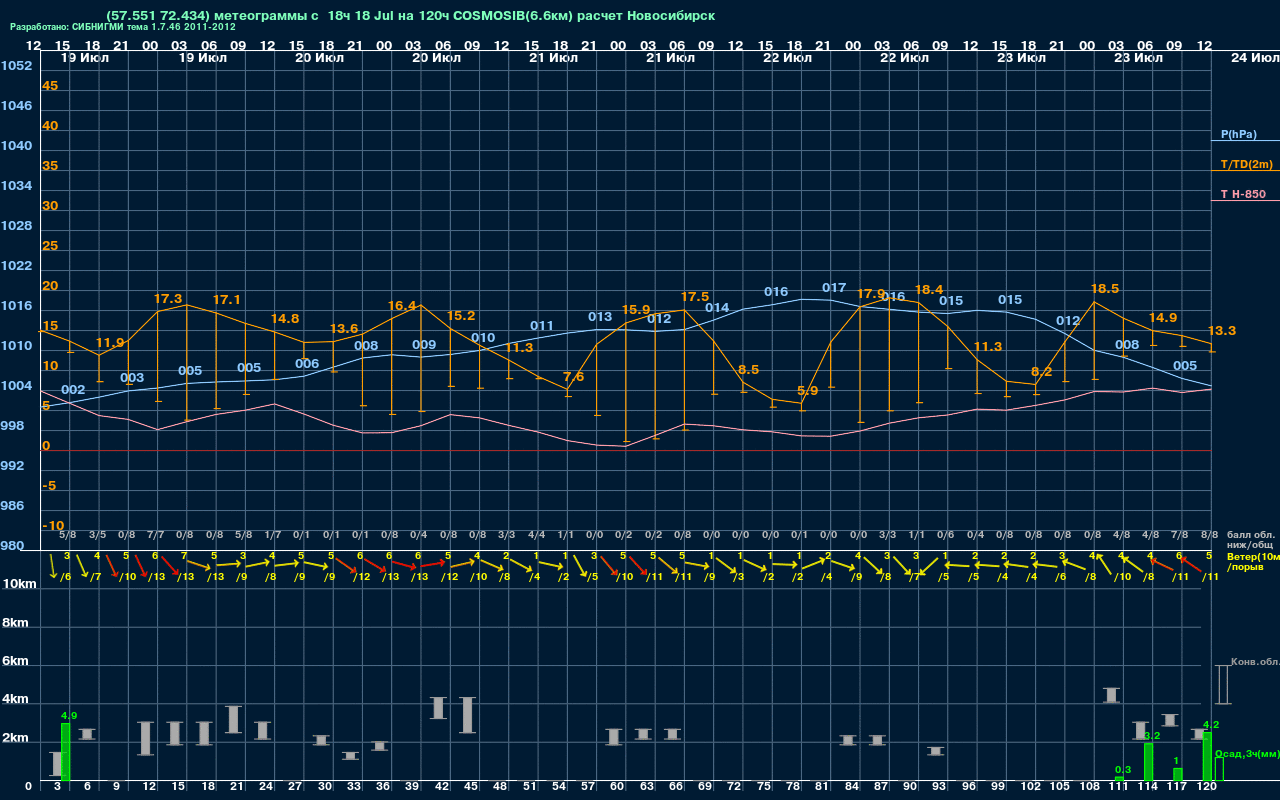Viewport: 1280px width, 800px height.
Task: Click the 45 temperature scale label
Action: click(50, 86)
